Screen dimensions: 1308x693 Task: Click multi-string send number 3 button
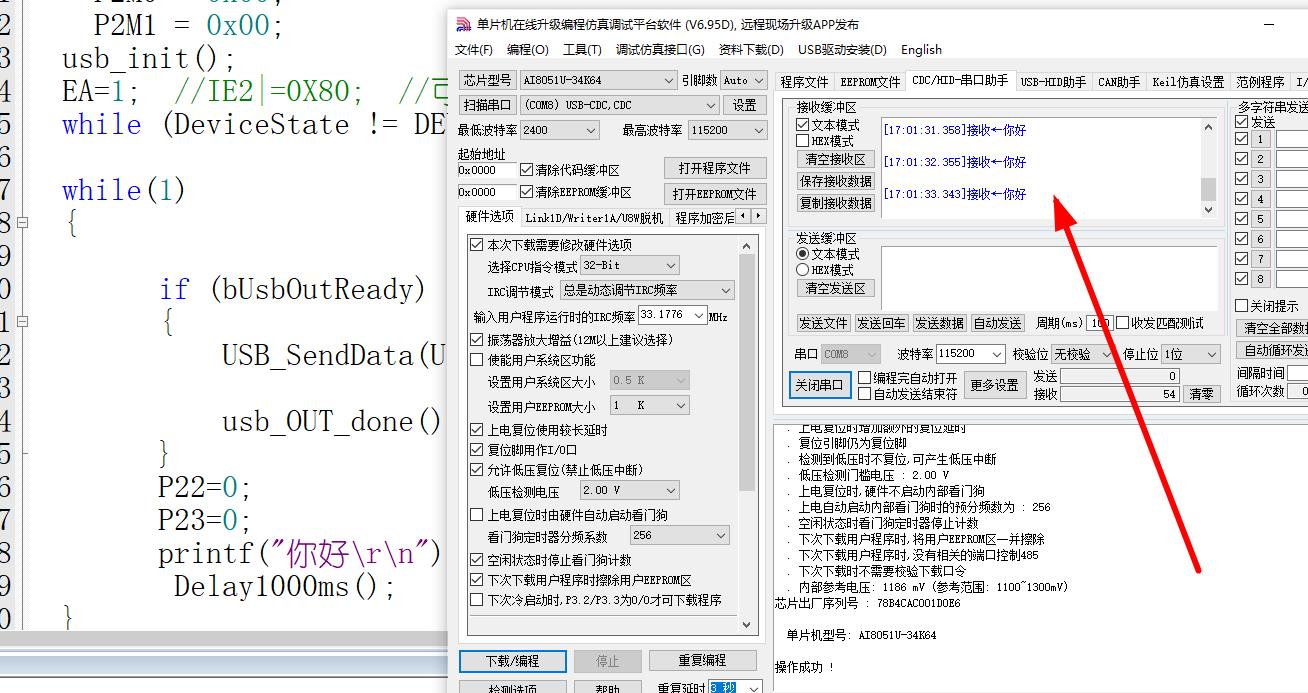tap(1261, 179)
